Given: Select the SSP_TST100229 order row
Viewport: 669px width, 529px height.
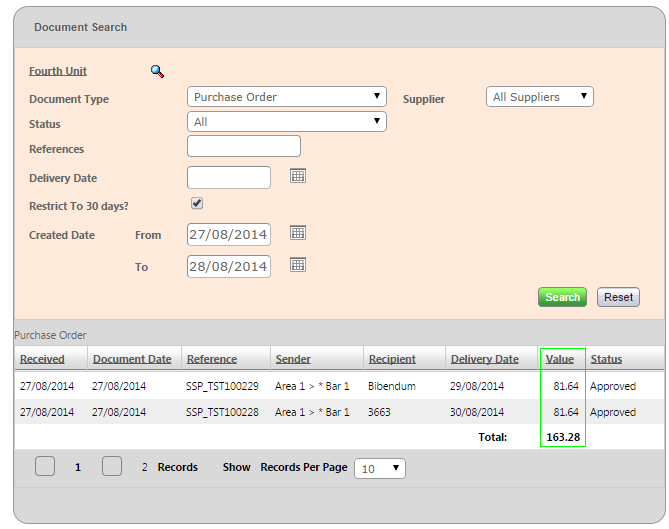Looking at the screenshot, I should click(x=222, y=386).
